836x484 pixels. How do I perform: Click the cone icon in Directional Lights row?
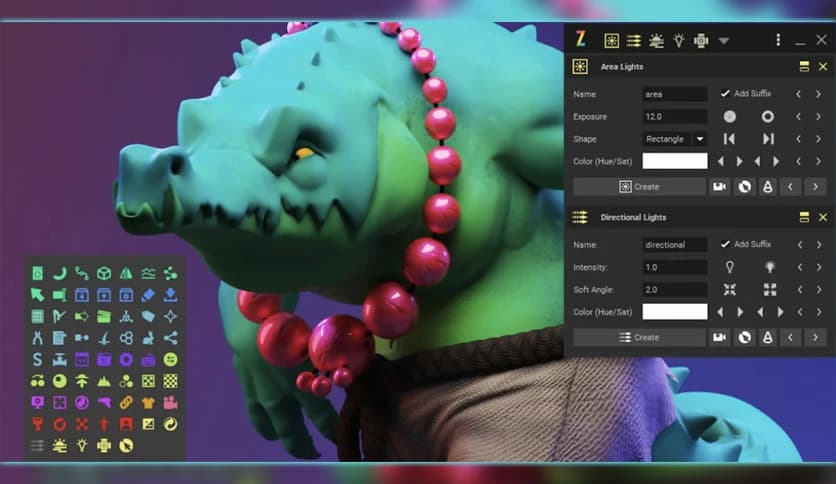(x=768, y=337)
